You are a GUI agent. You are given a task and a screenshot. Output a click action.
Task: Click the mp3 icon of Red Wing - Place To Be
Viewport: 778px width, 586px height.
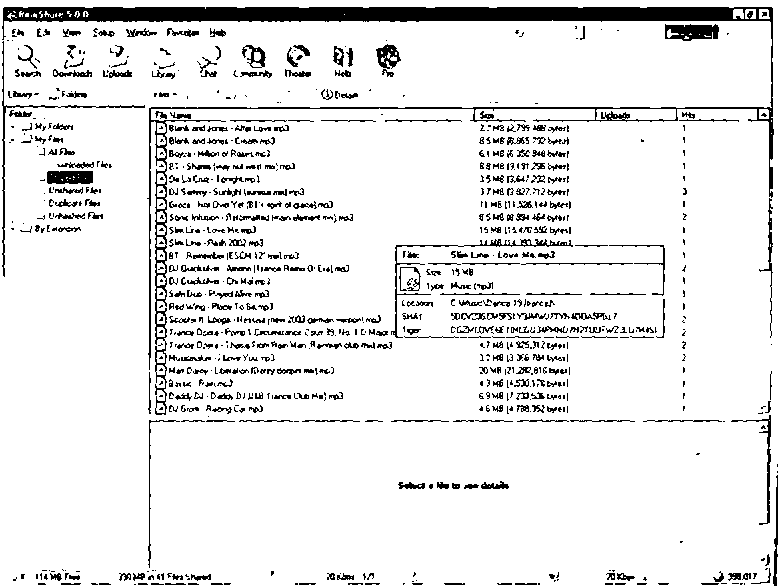[x=161, y=307]
